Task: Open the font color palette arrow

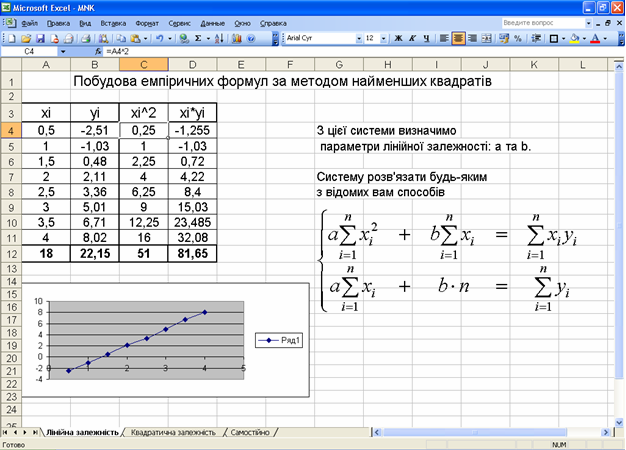Action: pos(605,38)
